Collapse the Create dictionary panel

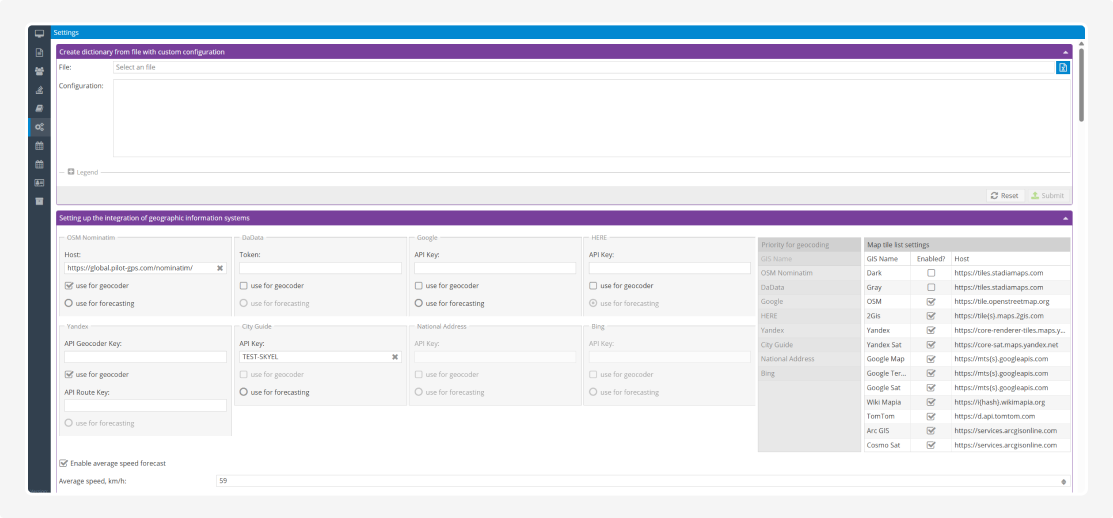pyautogui.click(x=1065, y=52)
